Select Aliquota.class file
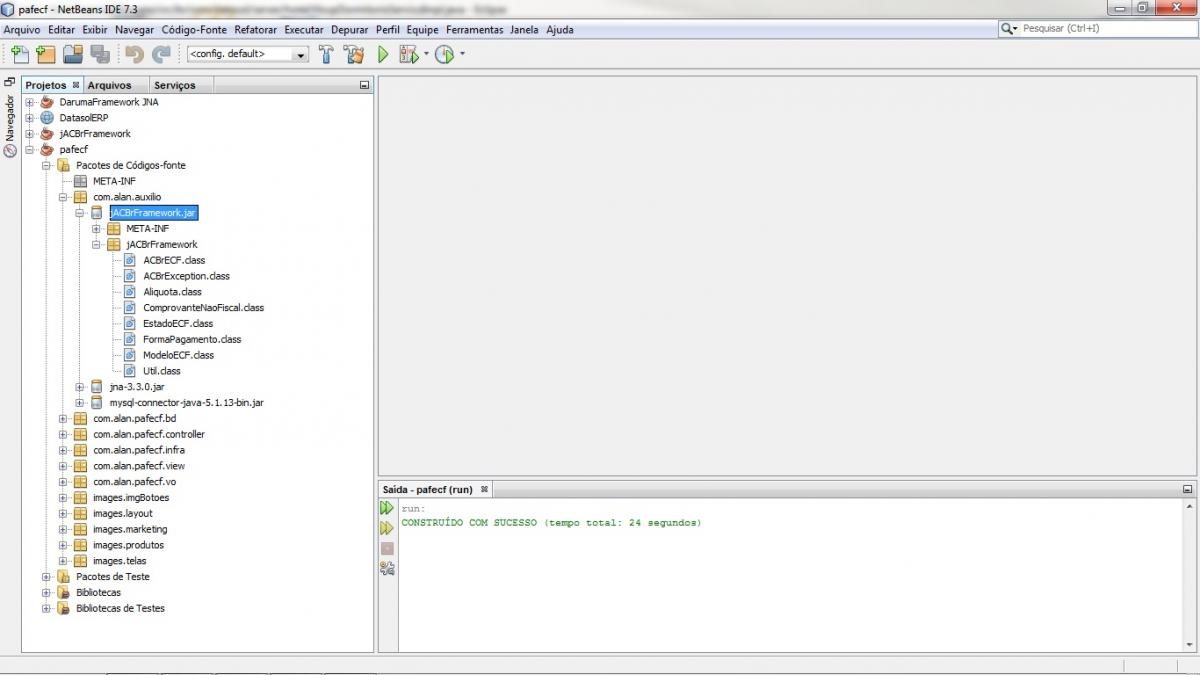The width and height of the screenshot is (1200, 675). click(x=172, y=292)
